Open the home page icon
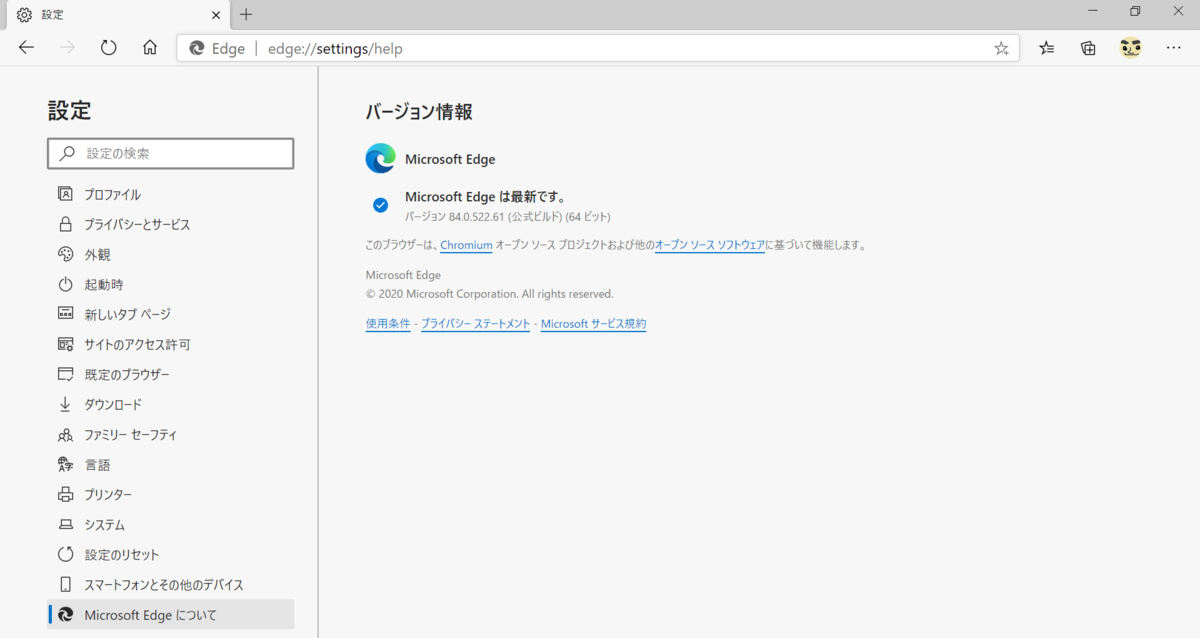 tap(150, 48)
